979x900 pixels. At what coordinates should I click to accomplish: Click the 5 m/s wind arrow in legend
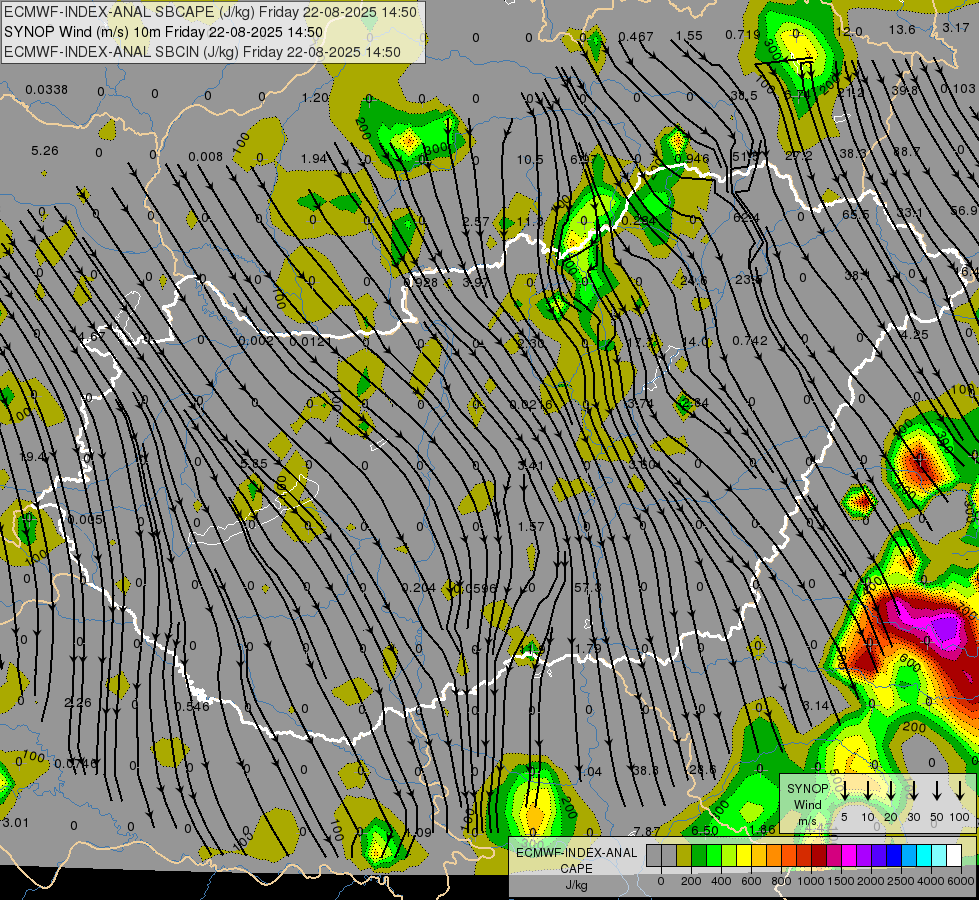[844, 791]
